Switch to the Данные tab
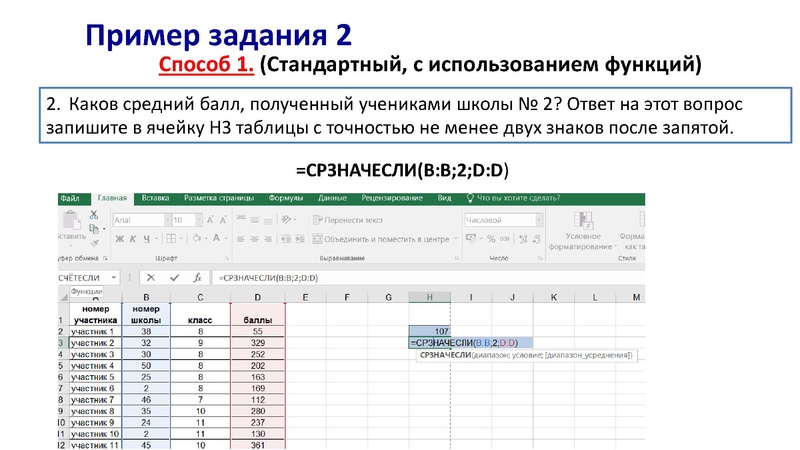This screenshot has width=800, height=450. [x=332, y=198]
